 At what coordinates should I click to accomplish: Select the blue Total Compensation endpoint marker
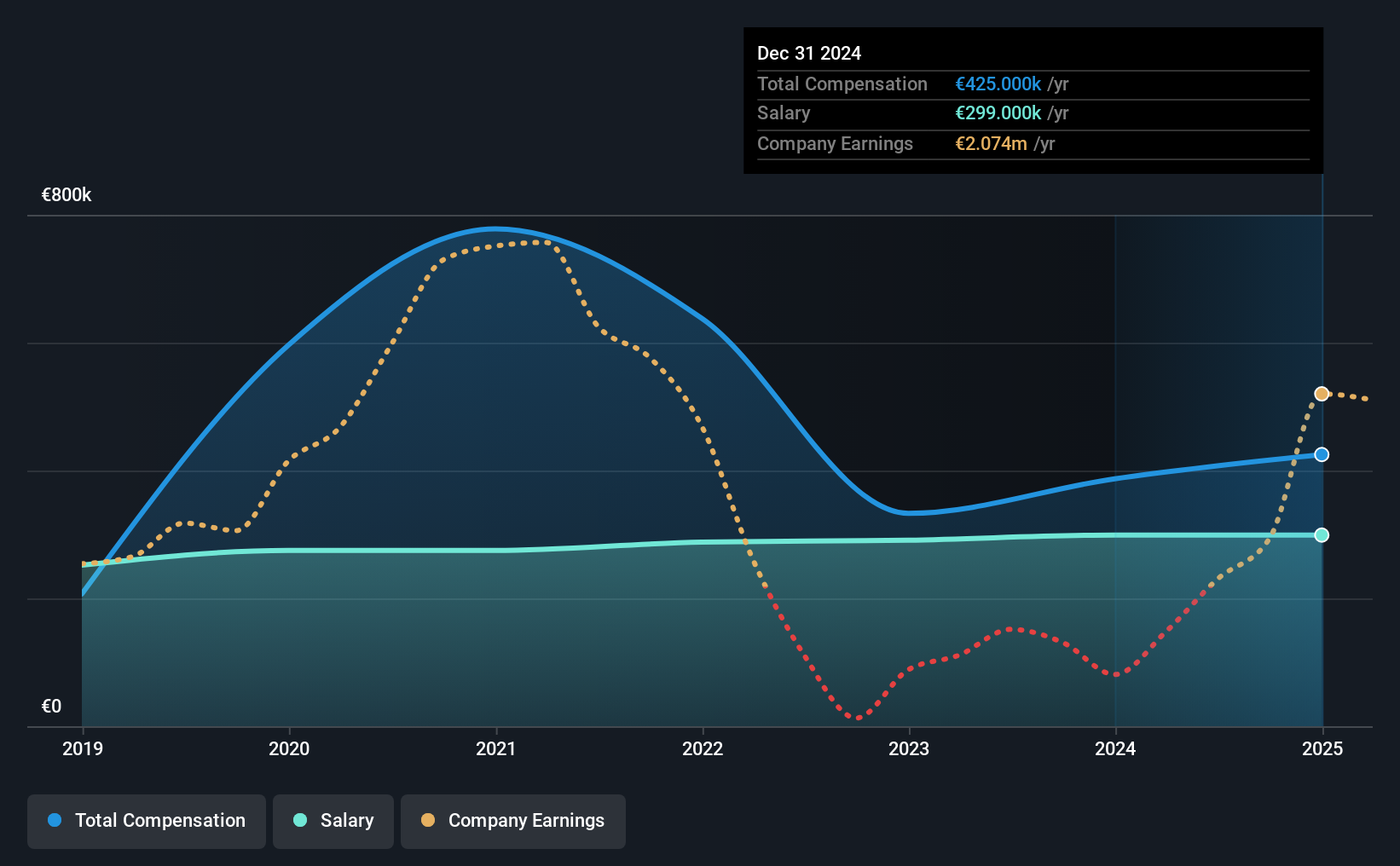pyautogui.click(x=1322, y=454)
